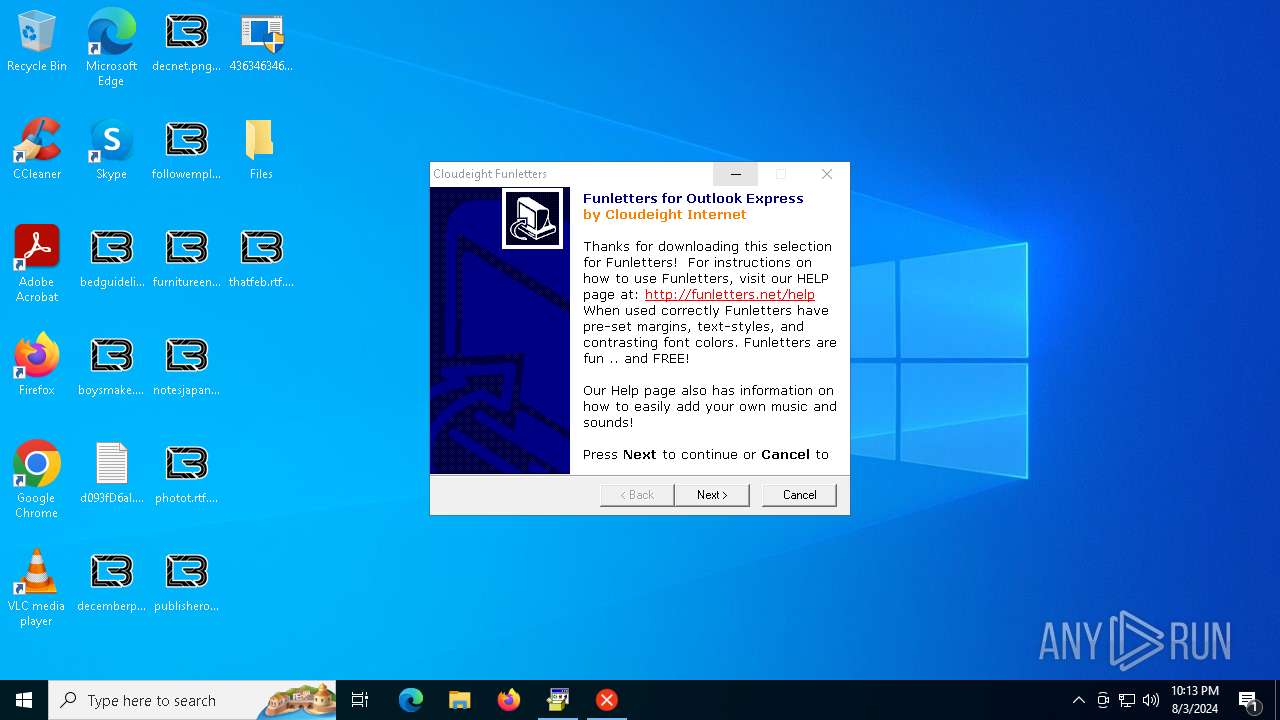
Task: Select CCleaner desktop shortcut
Action: click(37, 150)
